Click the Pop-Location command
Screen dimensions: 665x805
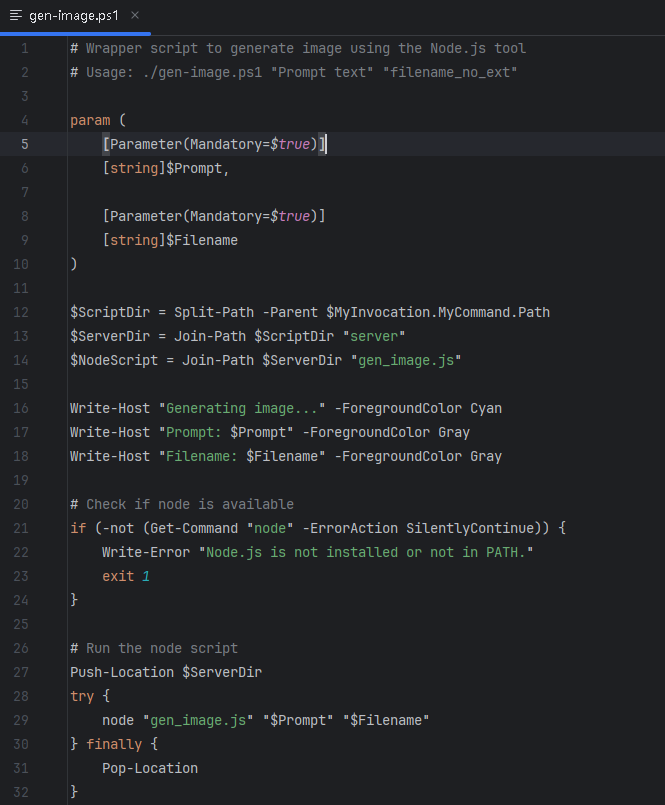coord(150,768)
